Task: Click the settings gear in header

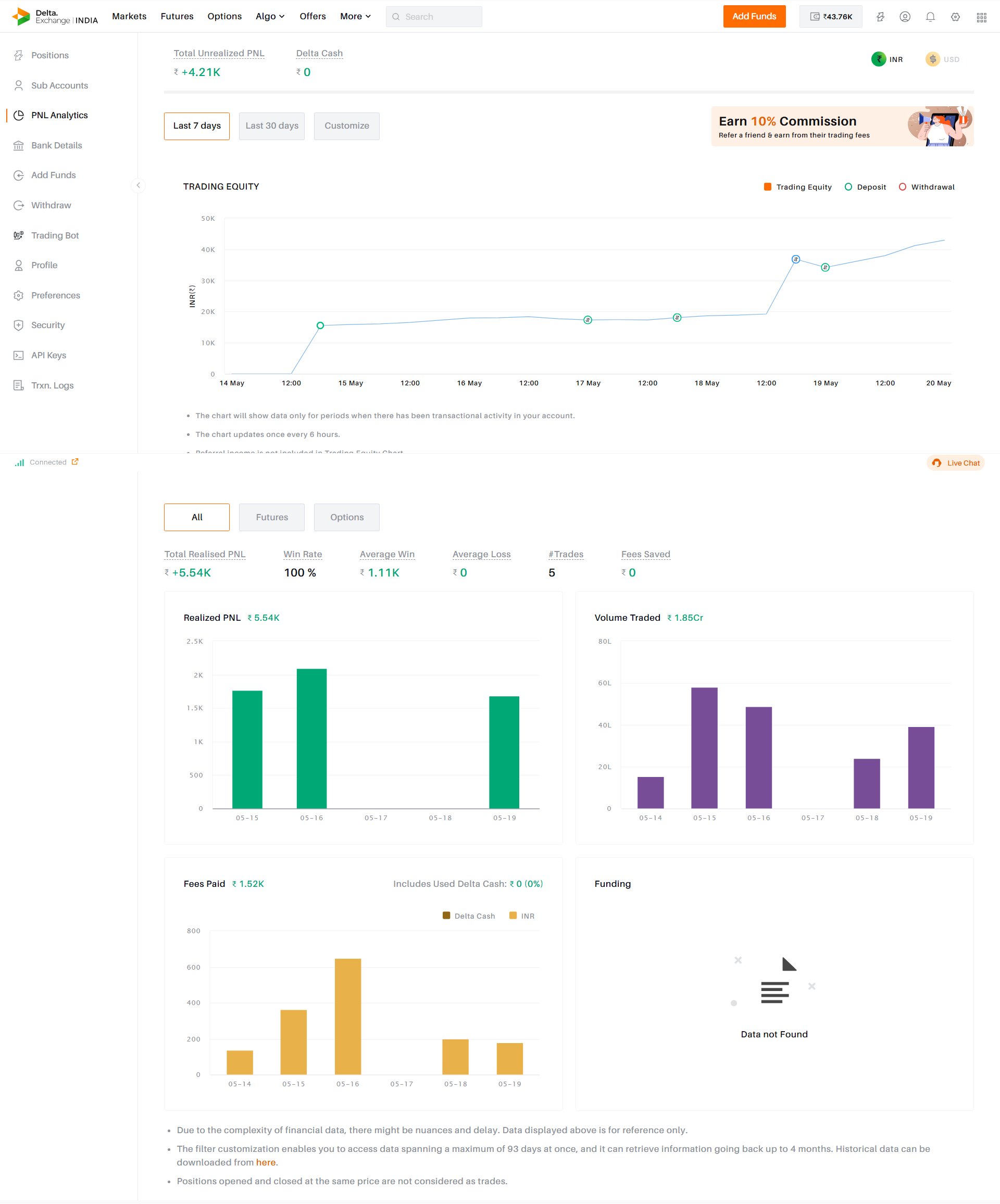Action: 955,17
